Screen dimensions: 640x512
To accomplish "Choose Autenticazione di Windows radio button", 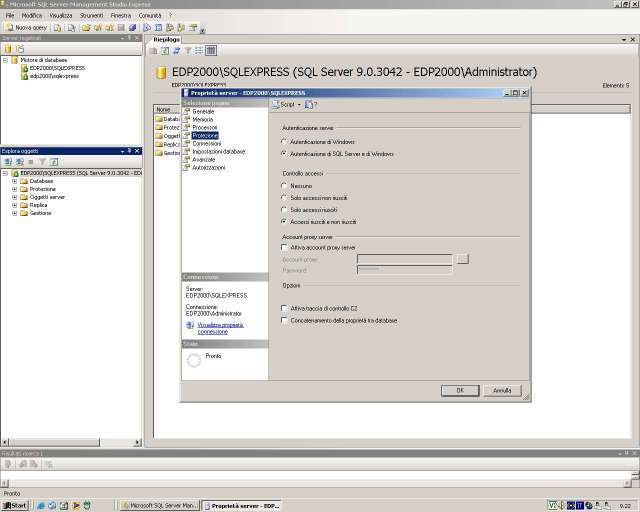I will 284,142.
